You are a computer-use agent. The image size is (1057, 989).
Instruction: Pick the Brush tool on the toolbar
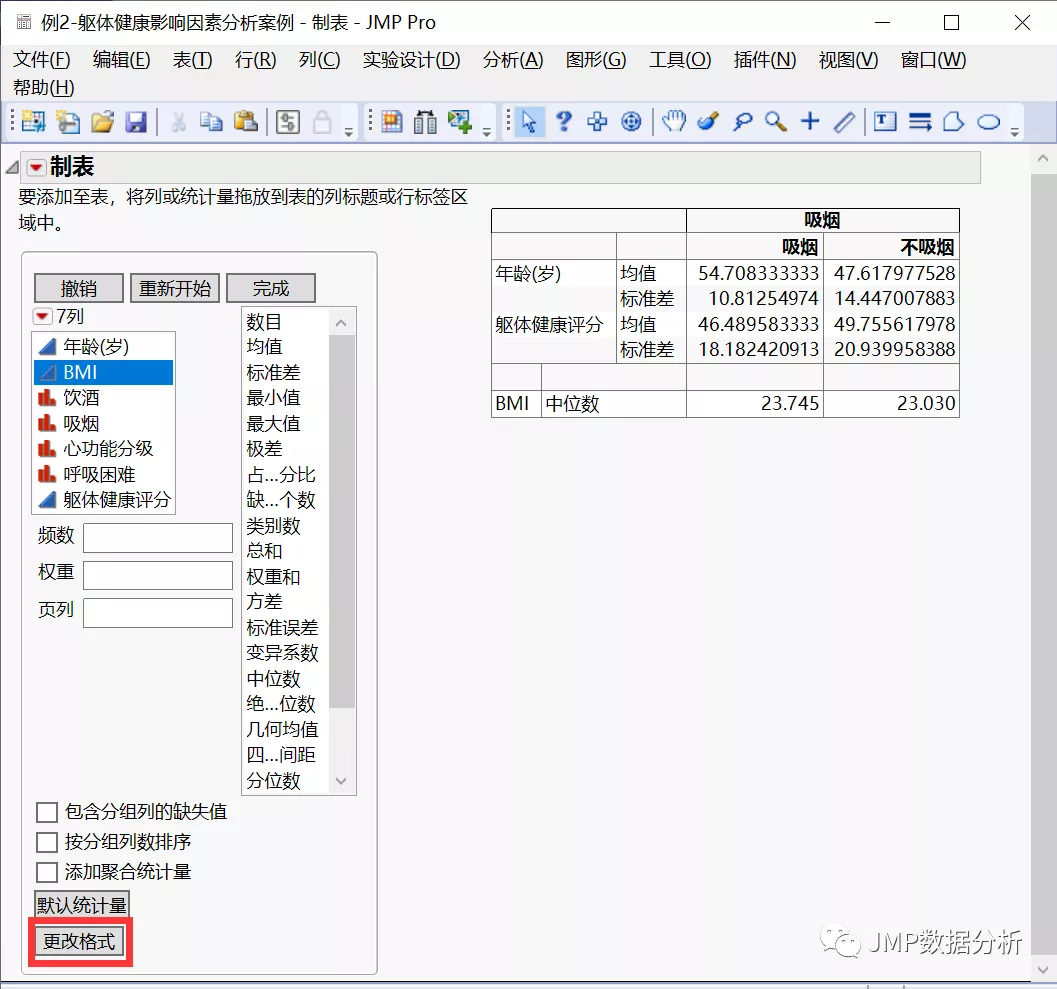tap(707, 121)
